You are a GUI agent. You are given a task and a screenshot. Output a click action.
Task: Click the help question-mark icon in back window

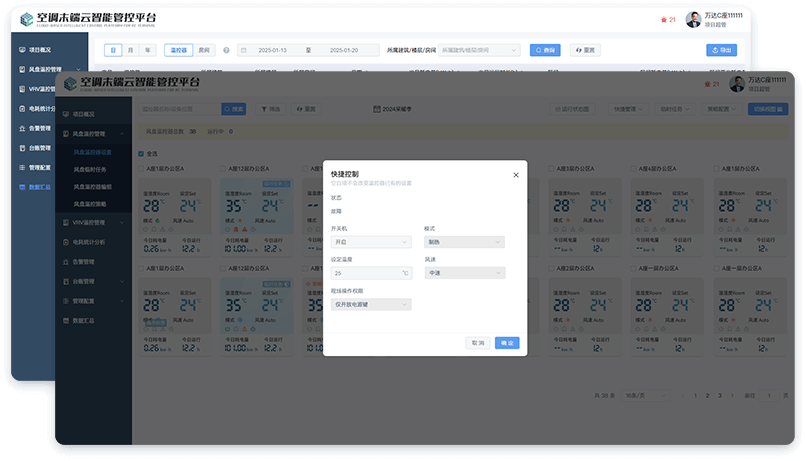point(226,50)
